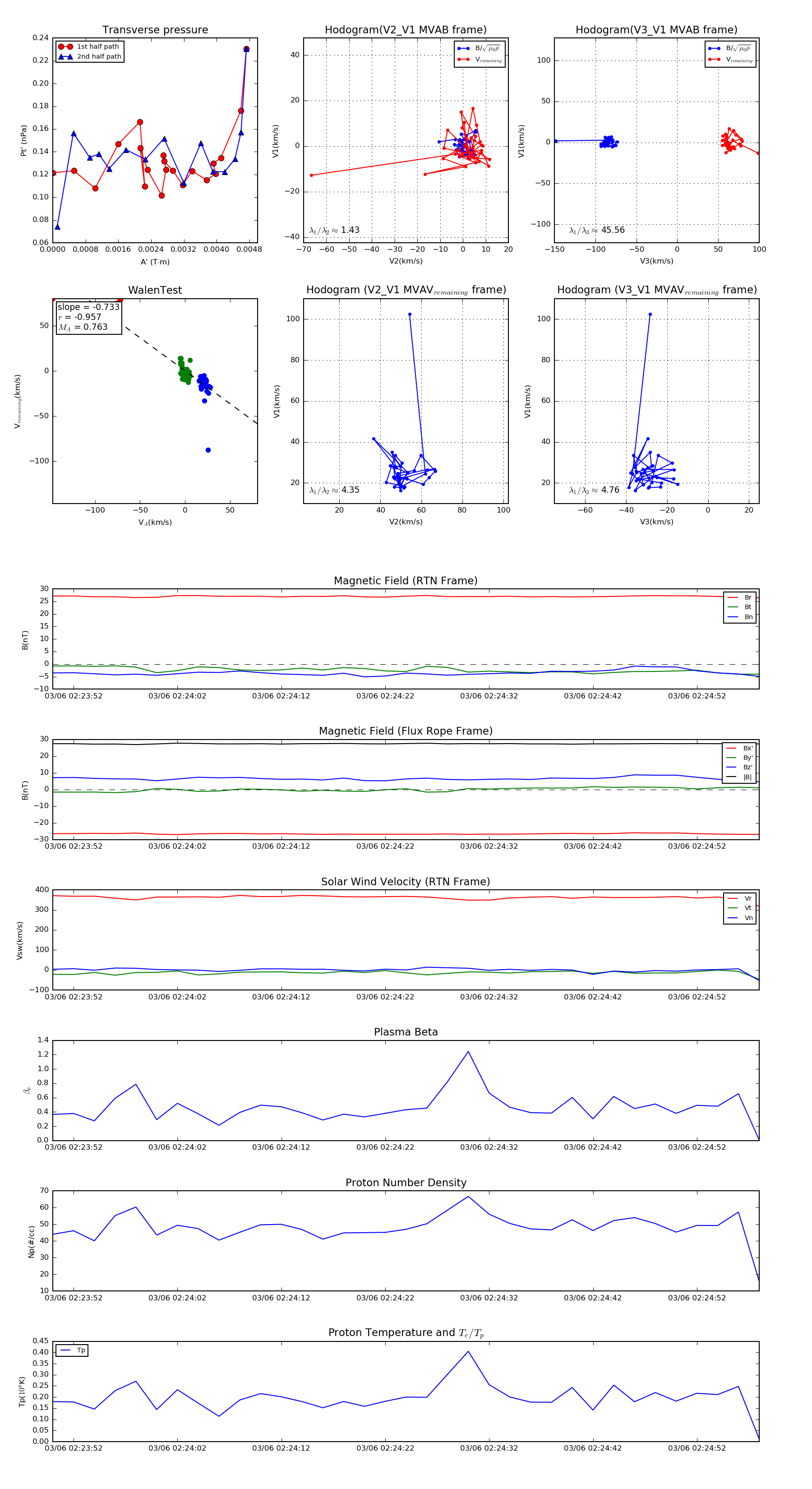Click the "By'" legend entry
Screen dimensions: 812x1489
[740, 758]
